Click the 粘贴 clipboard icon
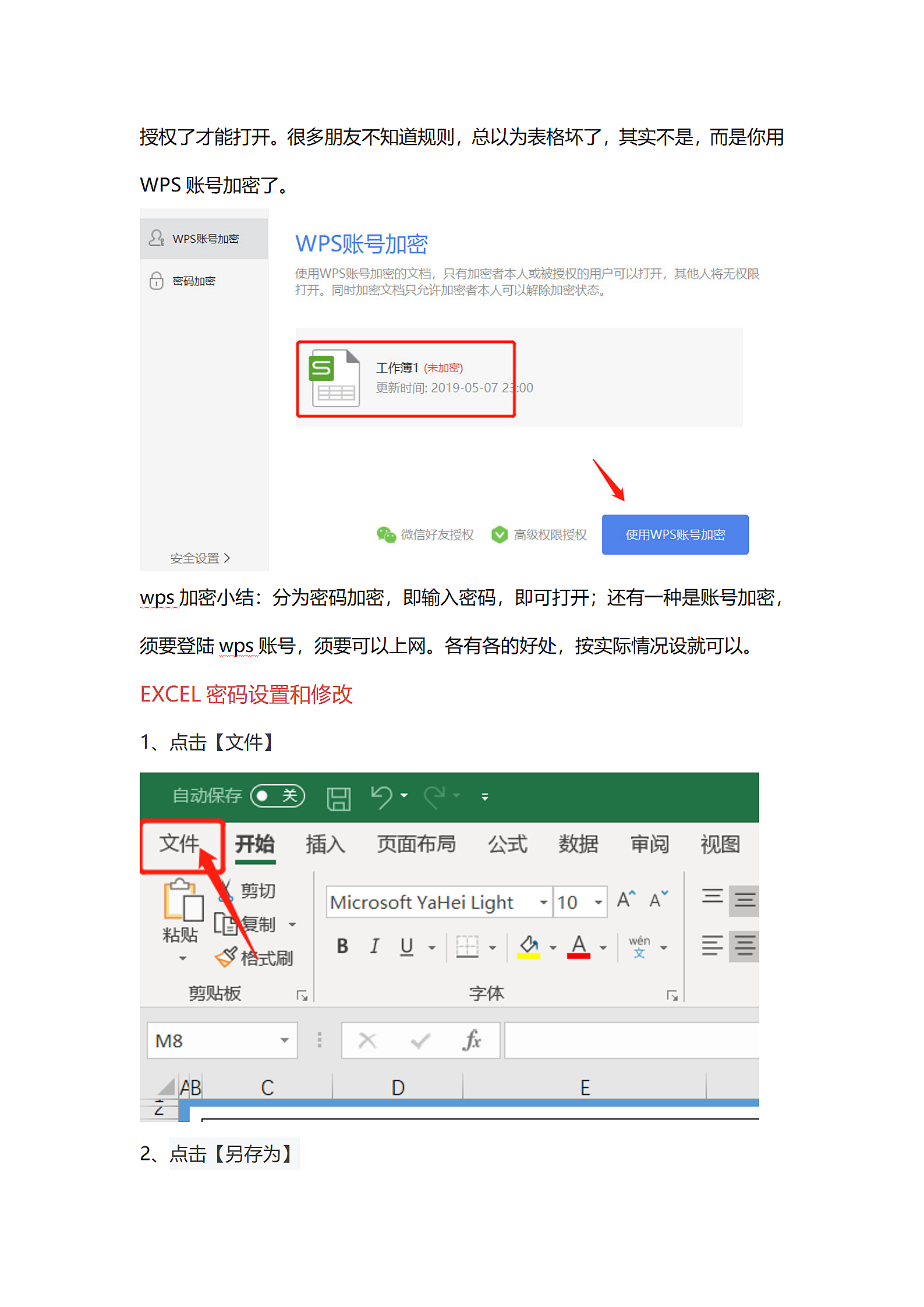Screen dimensions: 924x1307 tap(183, 899)
